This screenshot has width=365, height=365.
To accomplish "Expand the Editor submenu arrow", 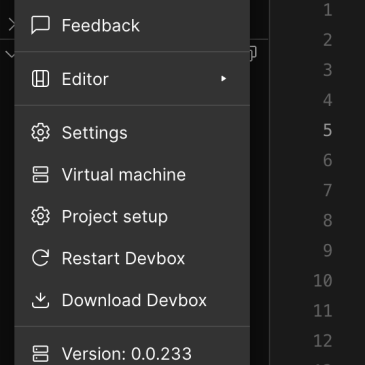I will coord(223,79).
